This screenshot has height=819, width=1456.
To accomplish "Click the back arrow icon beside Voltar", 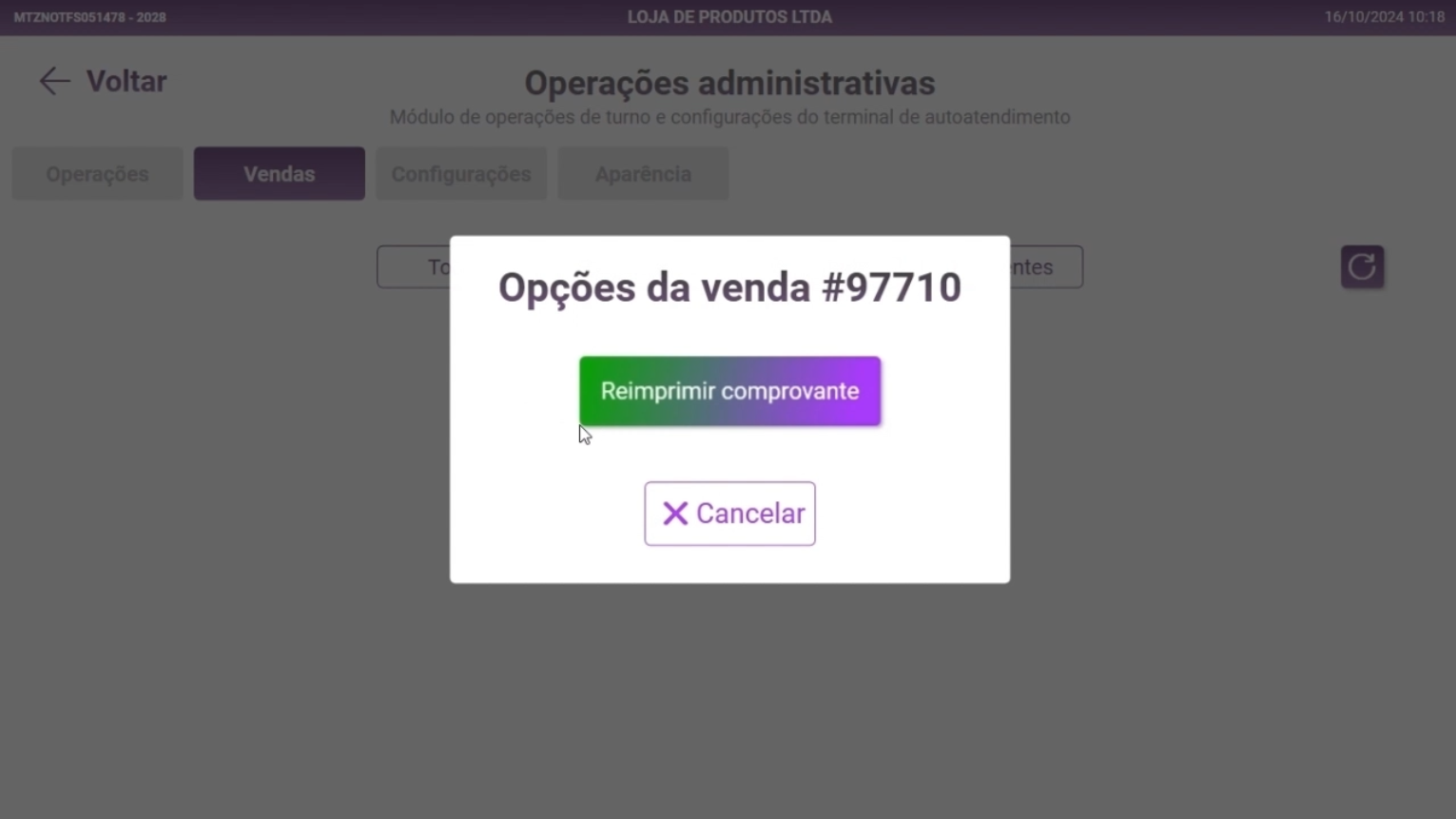I will [54, 81].
